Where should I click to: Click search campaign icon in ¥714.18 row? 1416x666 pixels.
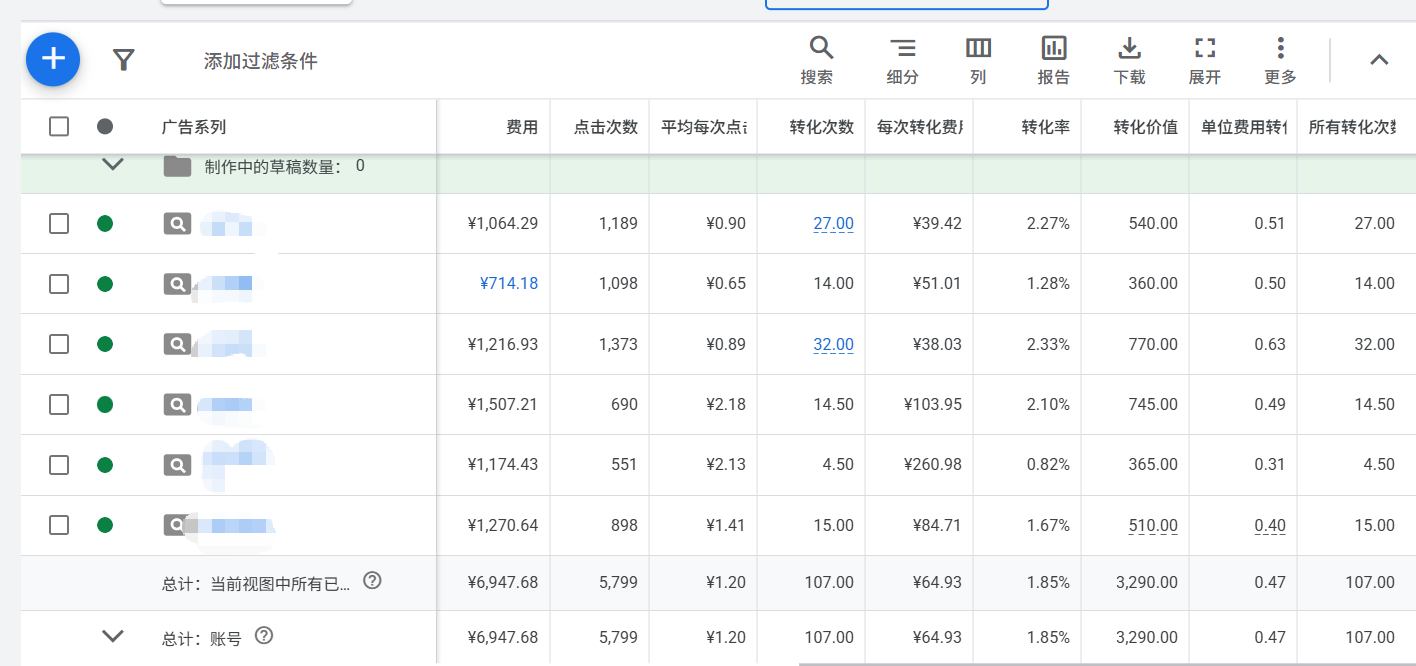tap(177, 284)
